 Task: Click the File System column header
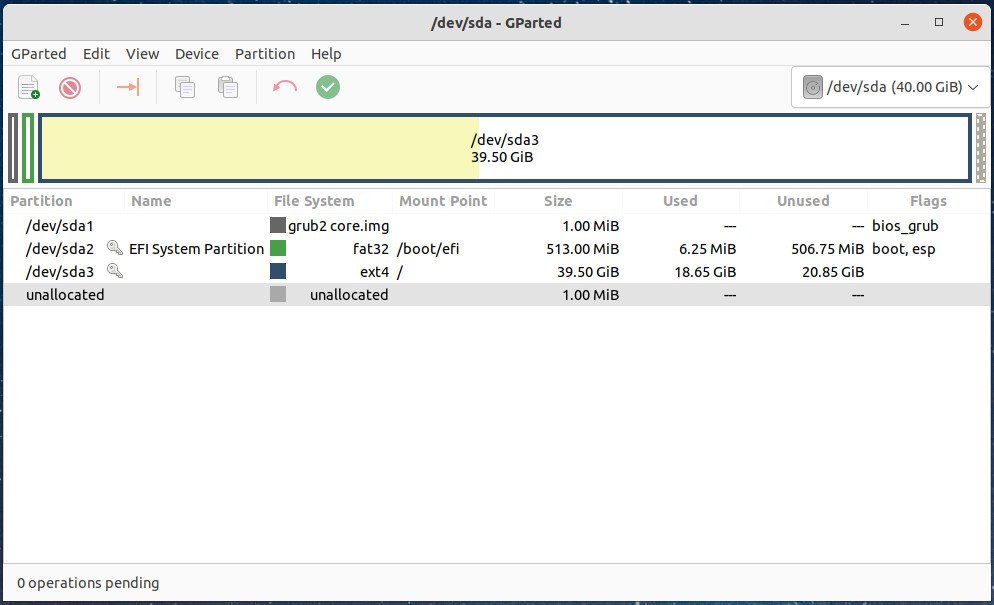tap(314, 201)
